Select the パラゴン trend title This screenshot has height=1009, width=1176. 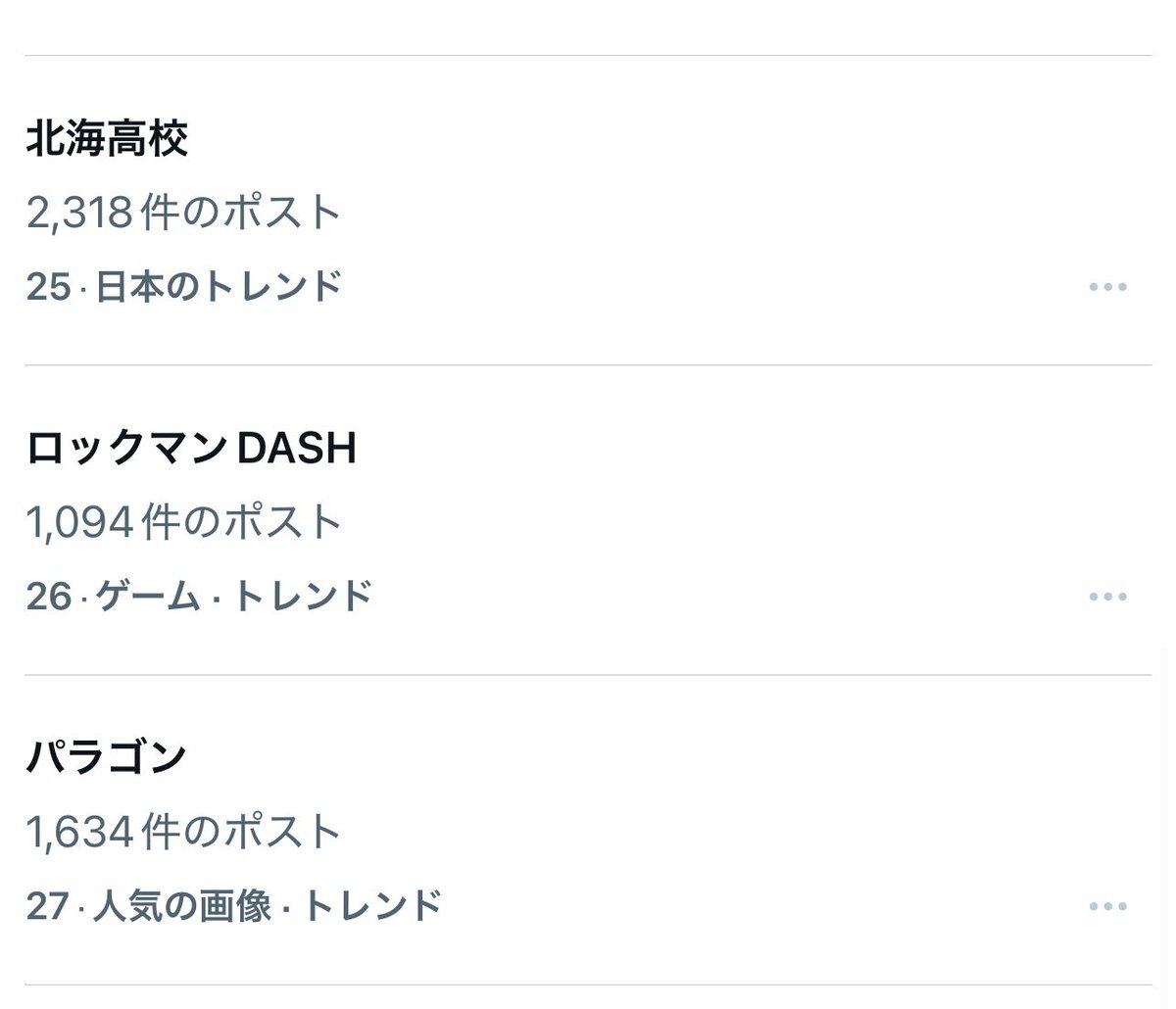tap(106, 757)
